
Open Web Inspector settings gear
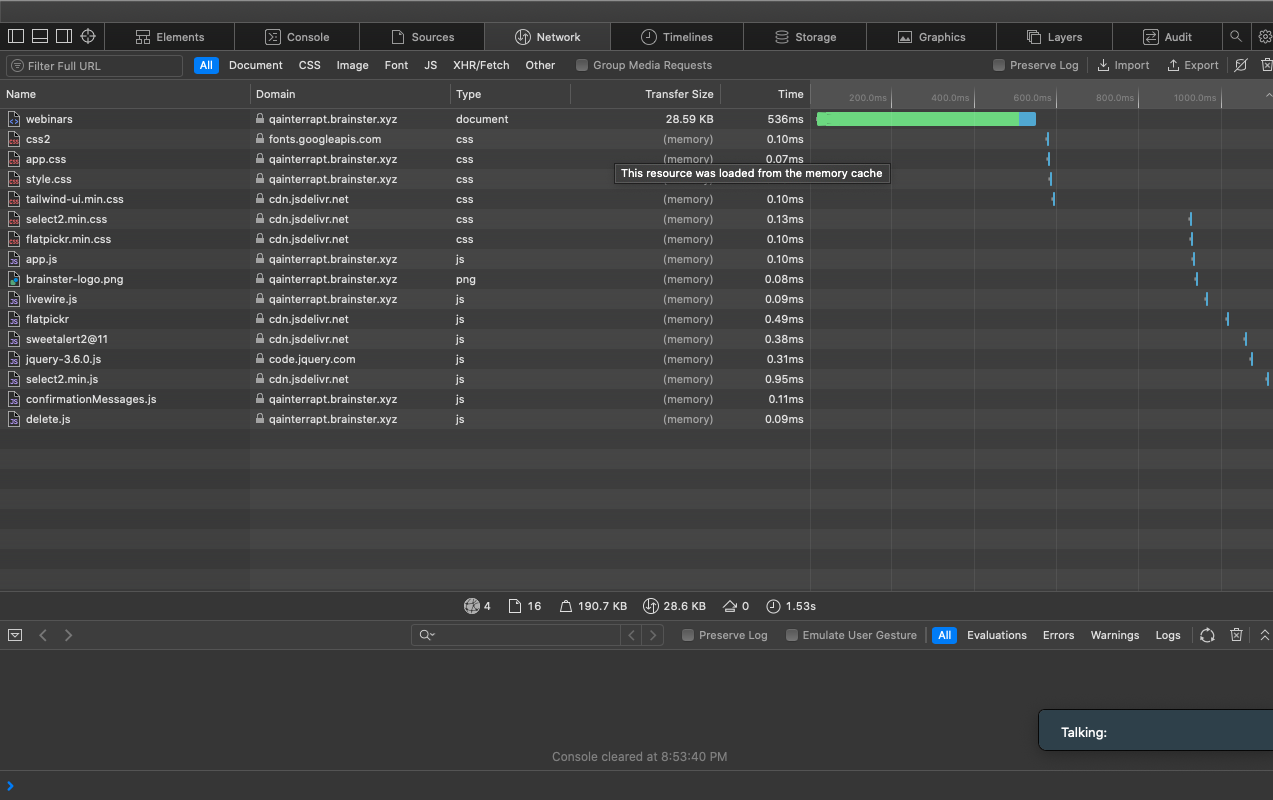coord(1264,36)
